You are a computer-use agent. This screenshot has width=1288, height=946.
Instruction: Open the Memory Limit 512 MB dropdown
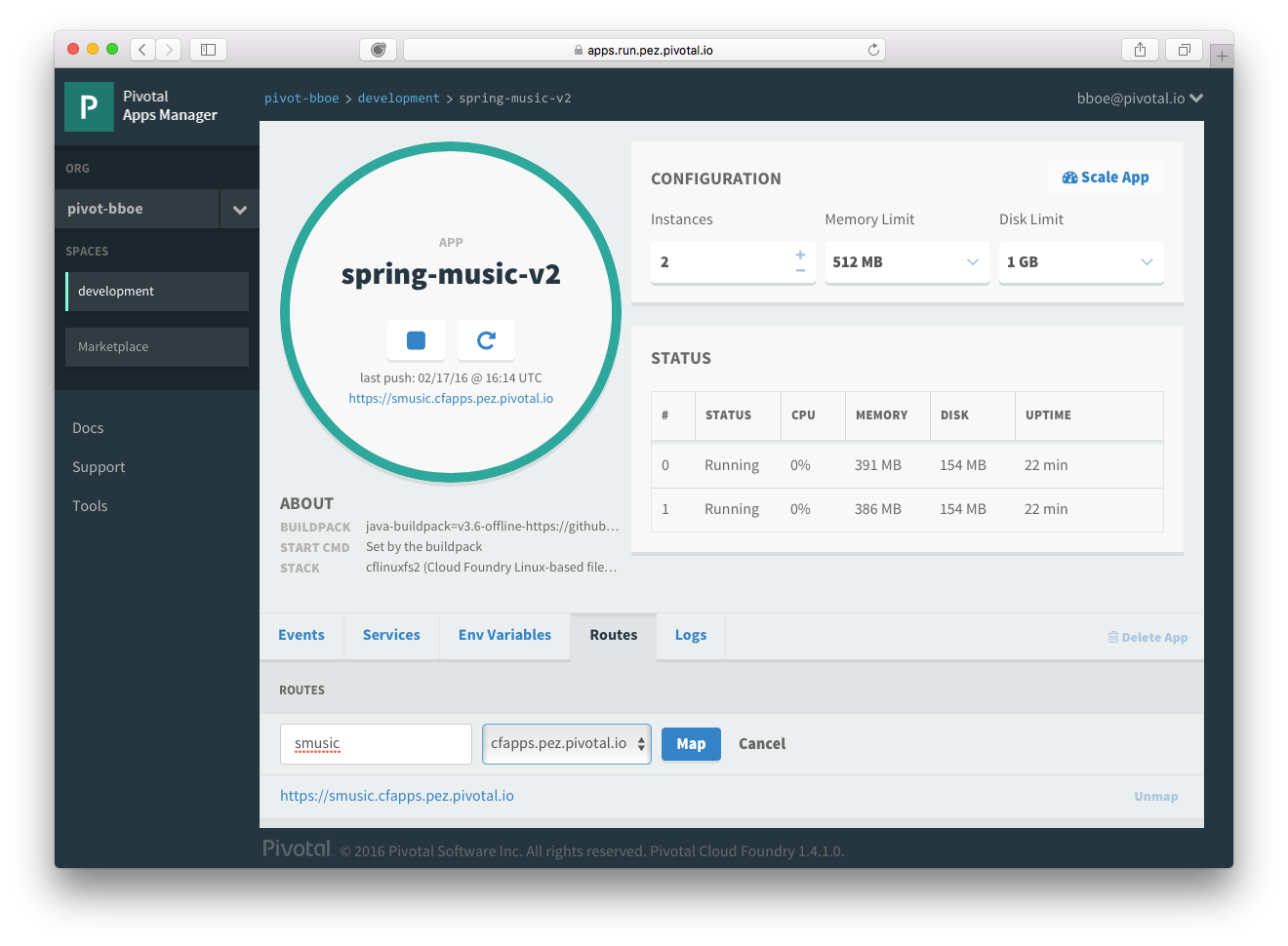tap(906, 262)
